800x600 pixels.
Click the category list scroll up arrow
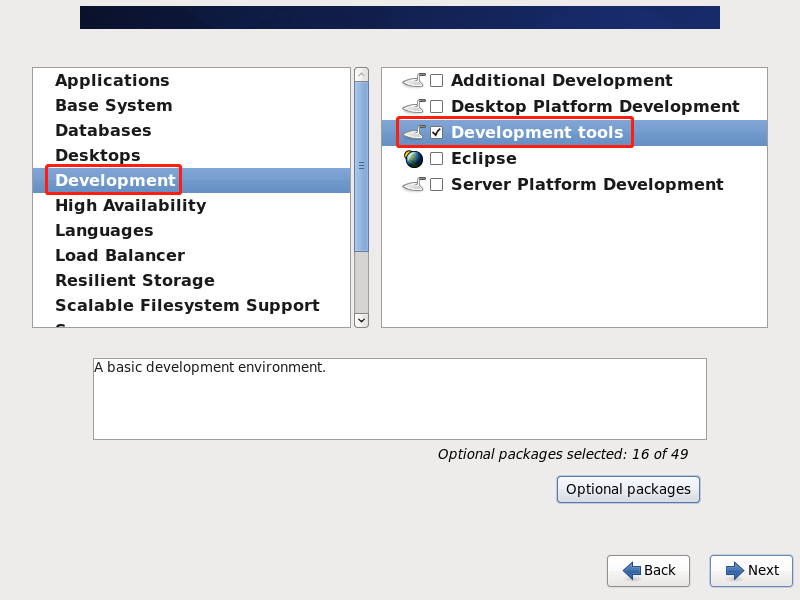pyautogui.click(x=361, y=75)
